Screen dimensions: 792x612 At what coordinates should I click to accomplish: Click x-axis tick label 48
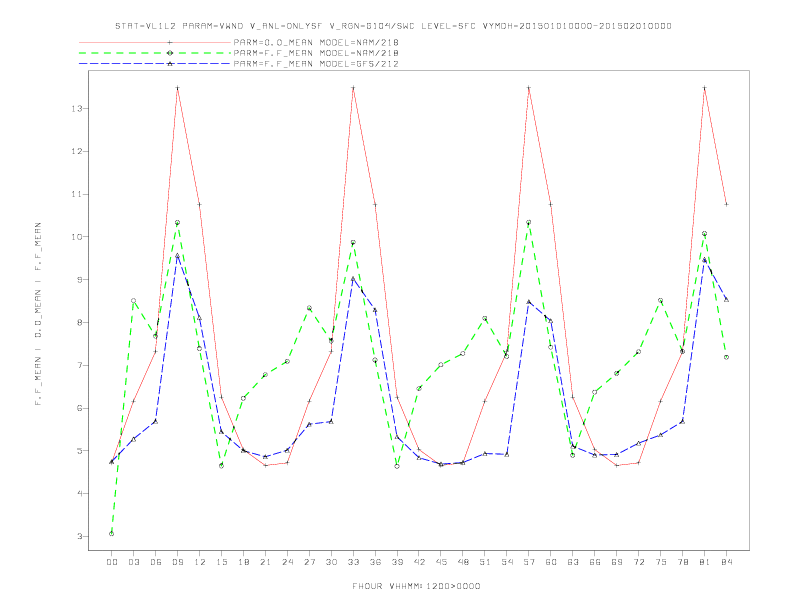pyautogui.click(x=463, y=562)
